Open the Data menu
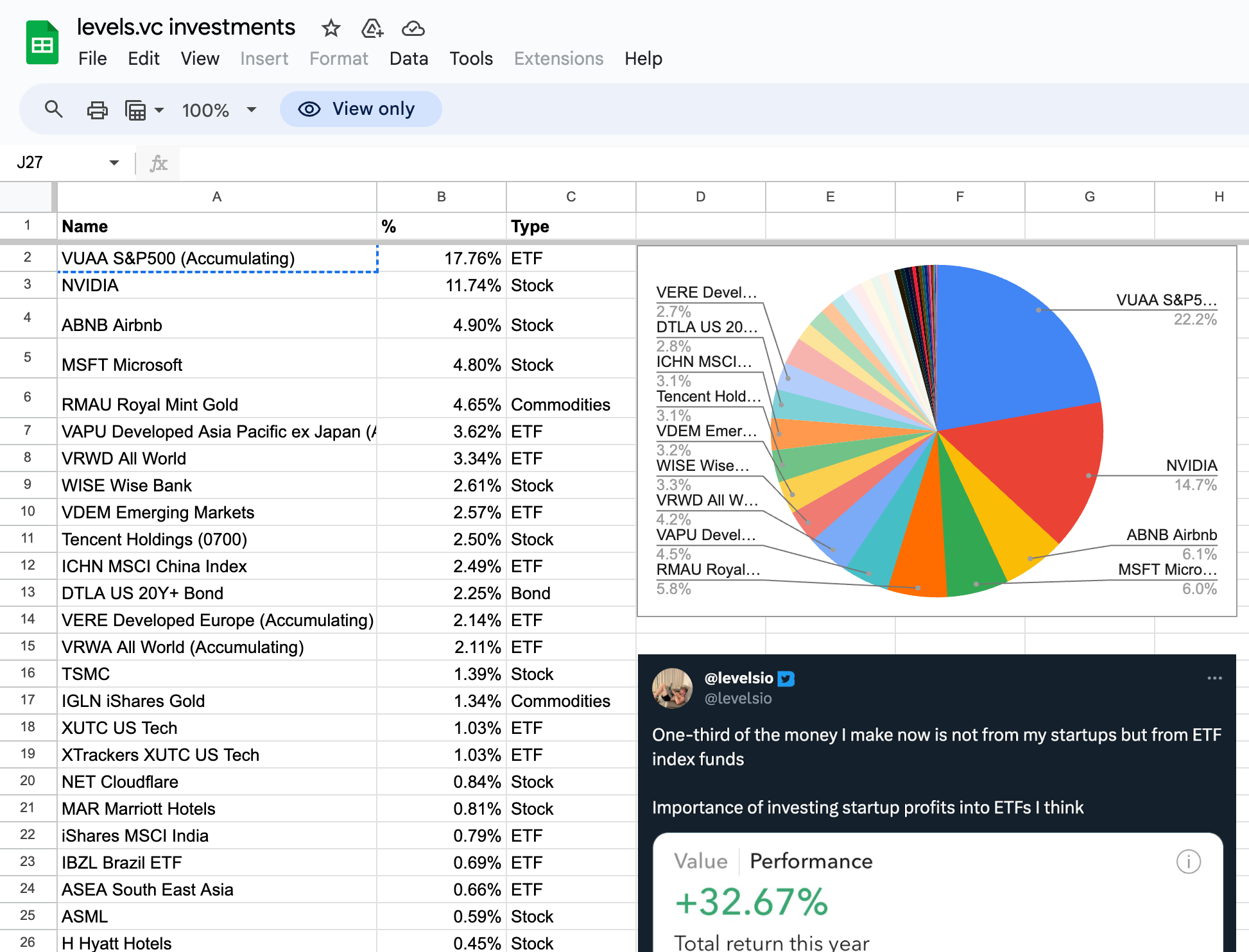The image size is (1249, 952). pos(409,58)
